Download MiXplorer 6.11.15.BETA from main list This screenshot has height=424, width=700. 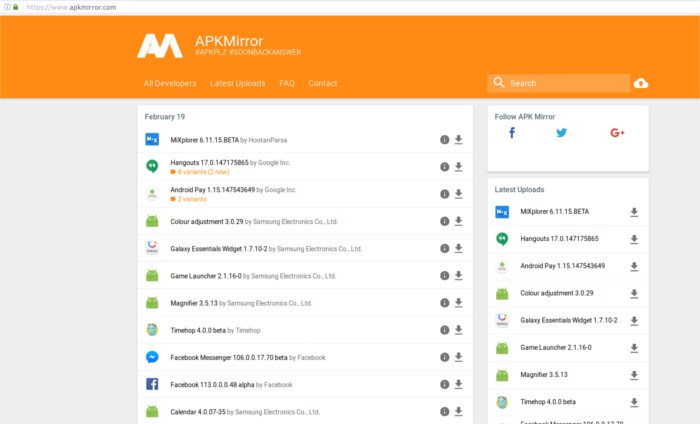458,140
